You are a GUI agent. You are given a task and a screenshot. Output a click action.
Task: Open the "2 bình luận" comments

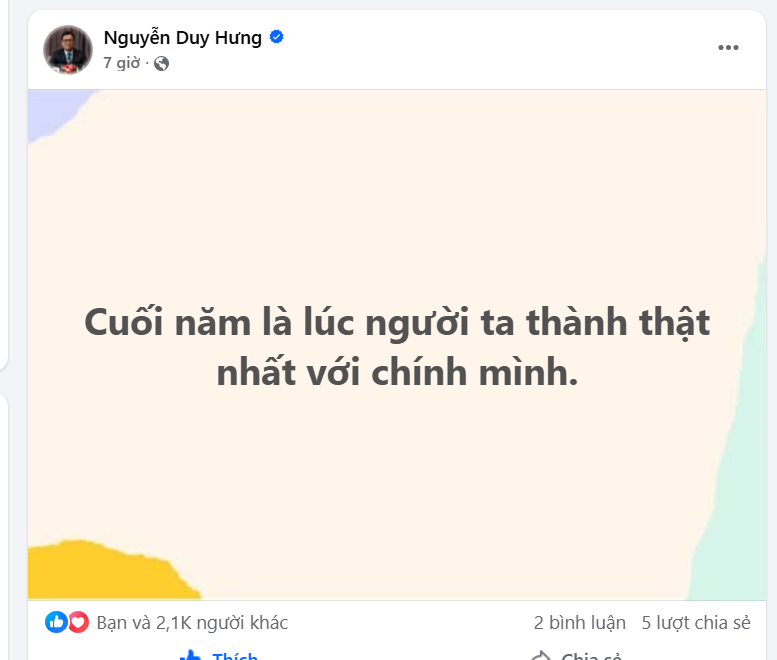click(x=579, y=623)
